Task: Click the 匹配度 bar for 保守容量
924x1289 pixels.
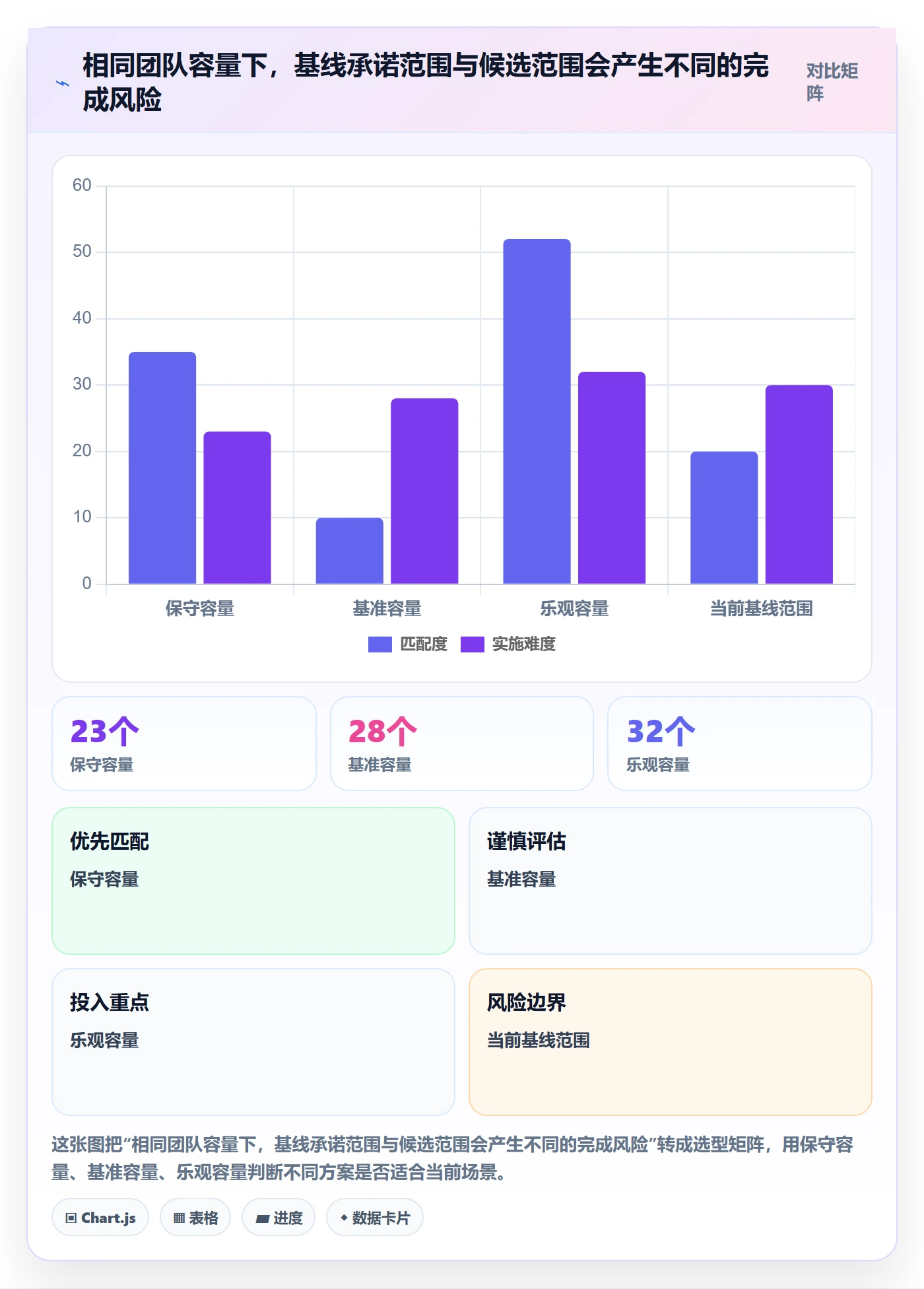Action: (x=162, y=468)
